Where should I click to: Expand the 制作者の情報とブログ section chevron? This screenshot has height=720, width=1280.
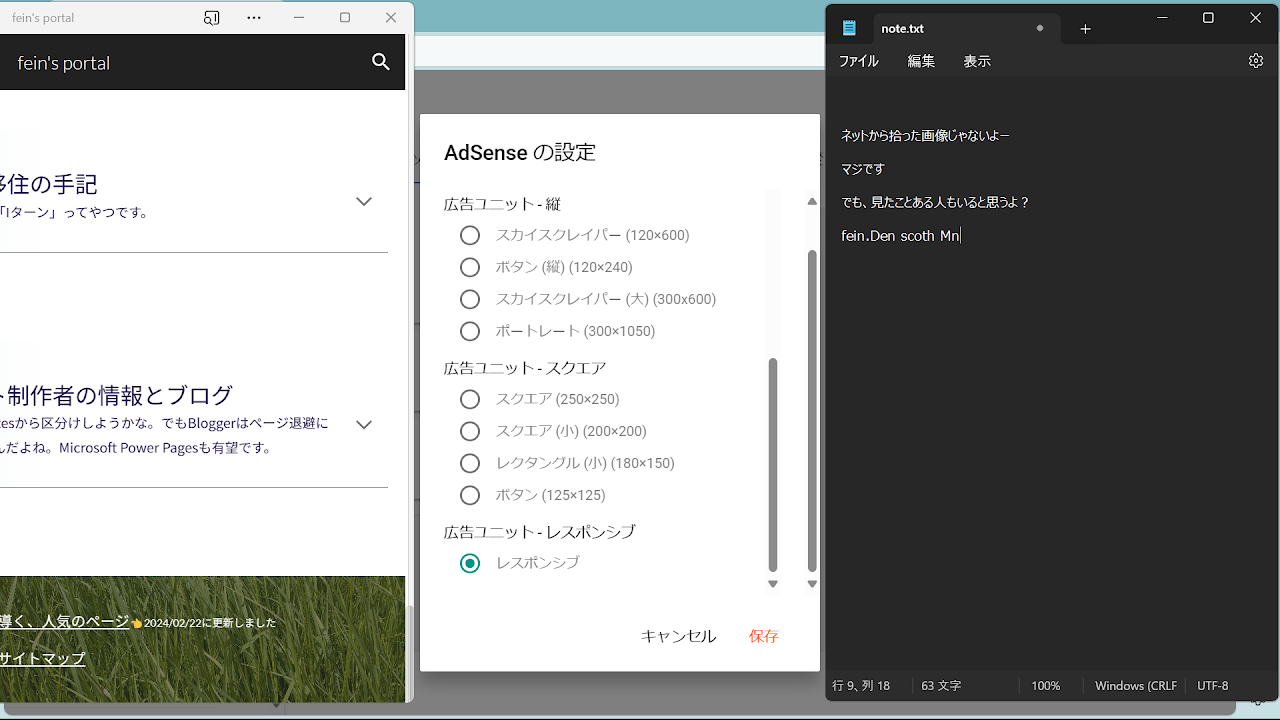[x=364, y=424]
